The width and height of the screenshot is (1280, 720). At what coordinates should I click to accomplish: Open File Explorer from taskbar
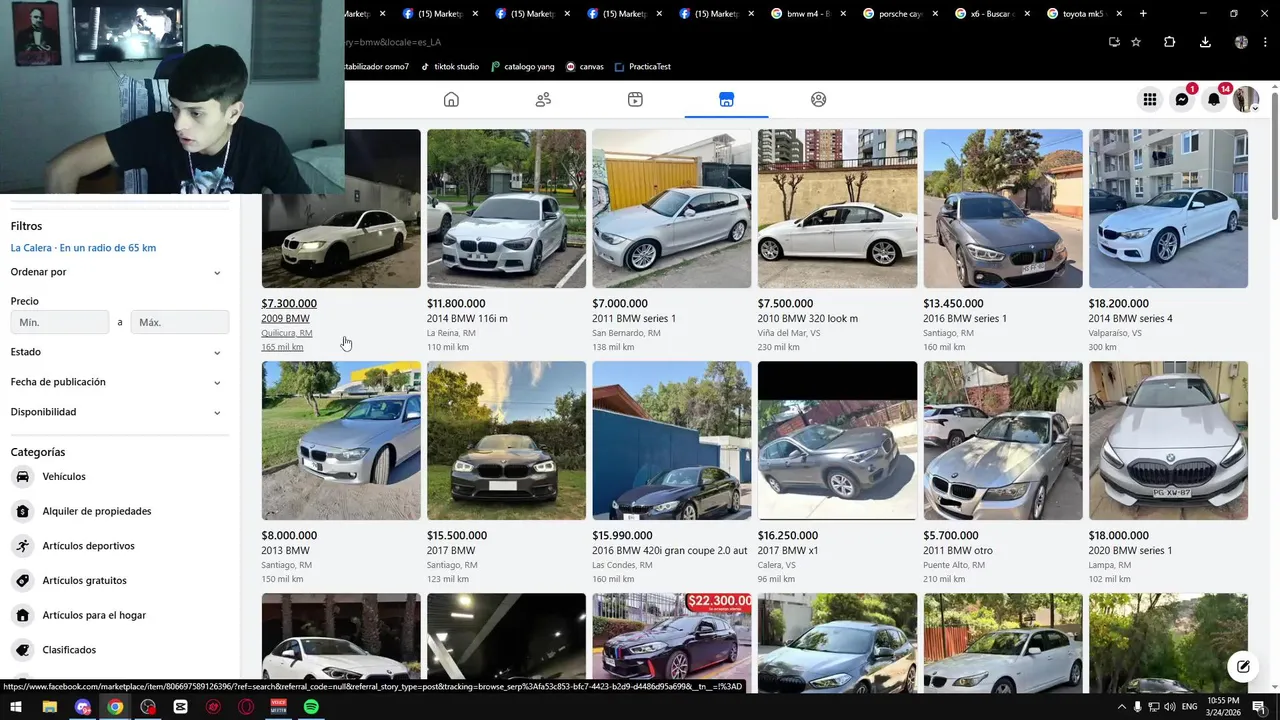click(x=49, y=707)
